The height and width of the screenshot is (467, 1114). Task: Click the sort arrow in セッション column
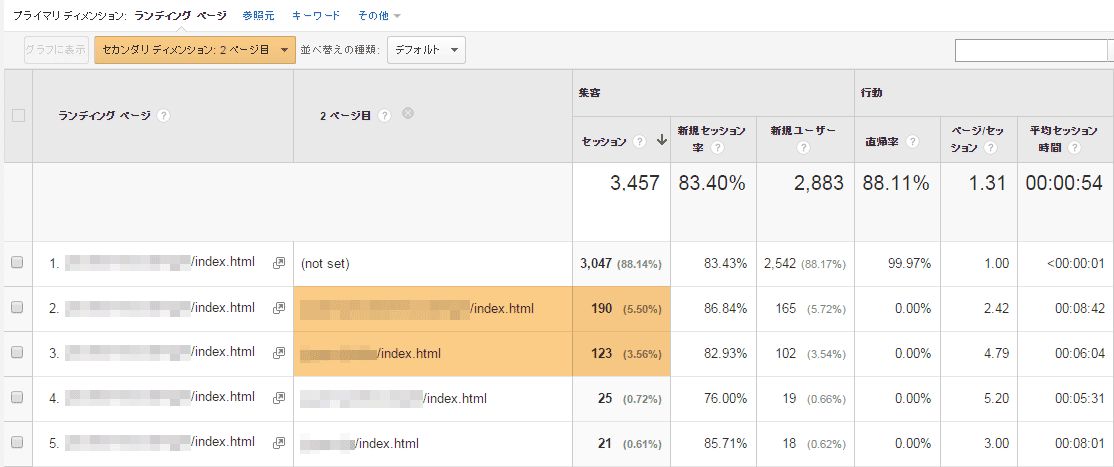tap(661, 142)
